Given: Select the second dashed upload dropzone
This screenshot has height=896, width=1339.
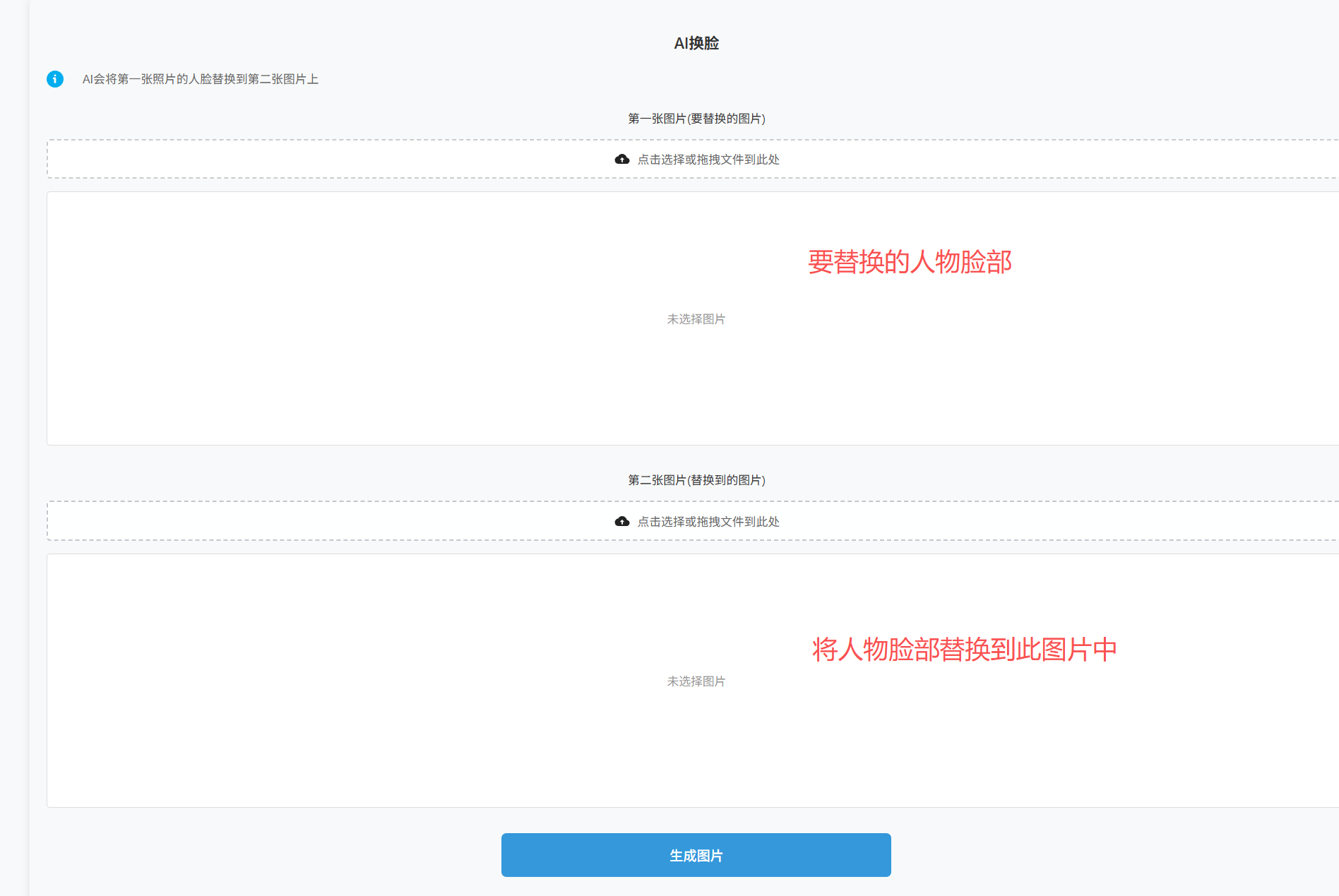Looking at the screenshot, I should point(693,521).
